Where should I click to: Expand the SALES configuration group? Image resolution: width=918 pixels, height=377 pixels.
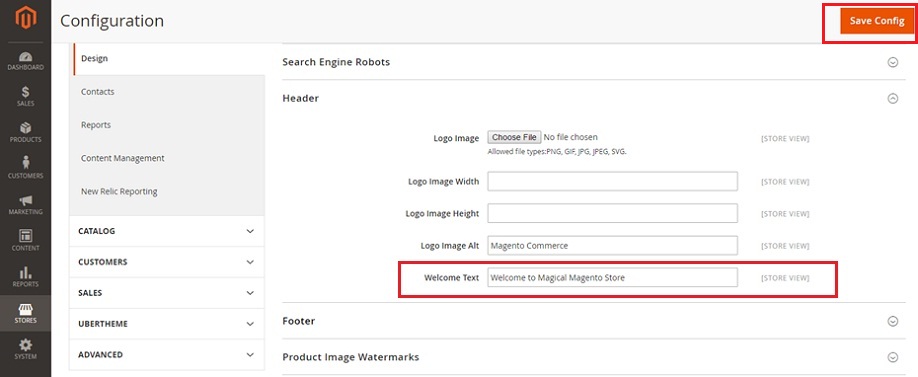point(167,293)
